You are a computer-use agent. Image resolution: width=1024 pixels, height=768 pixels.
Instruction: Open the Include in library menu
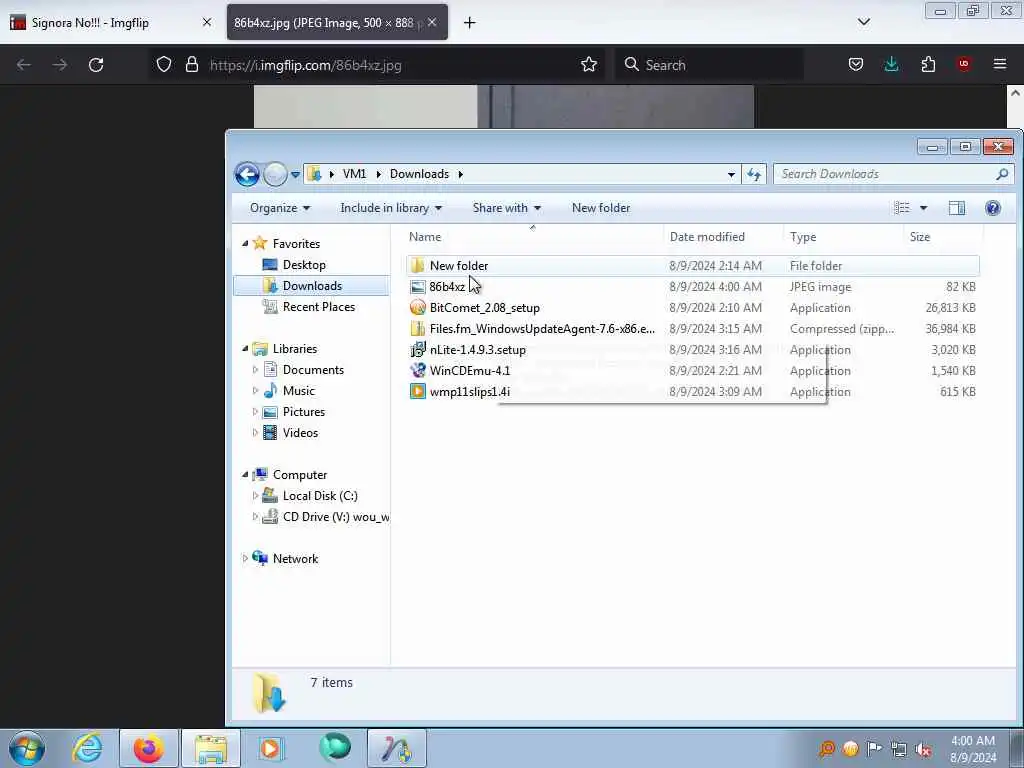[x=391, y=208]
